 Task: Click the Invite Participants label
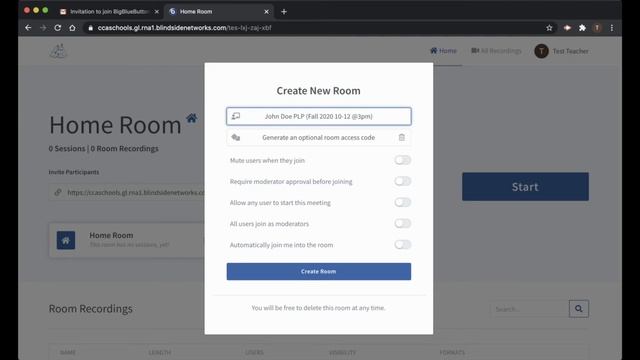point(74,172)
